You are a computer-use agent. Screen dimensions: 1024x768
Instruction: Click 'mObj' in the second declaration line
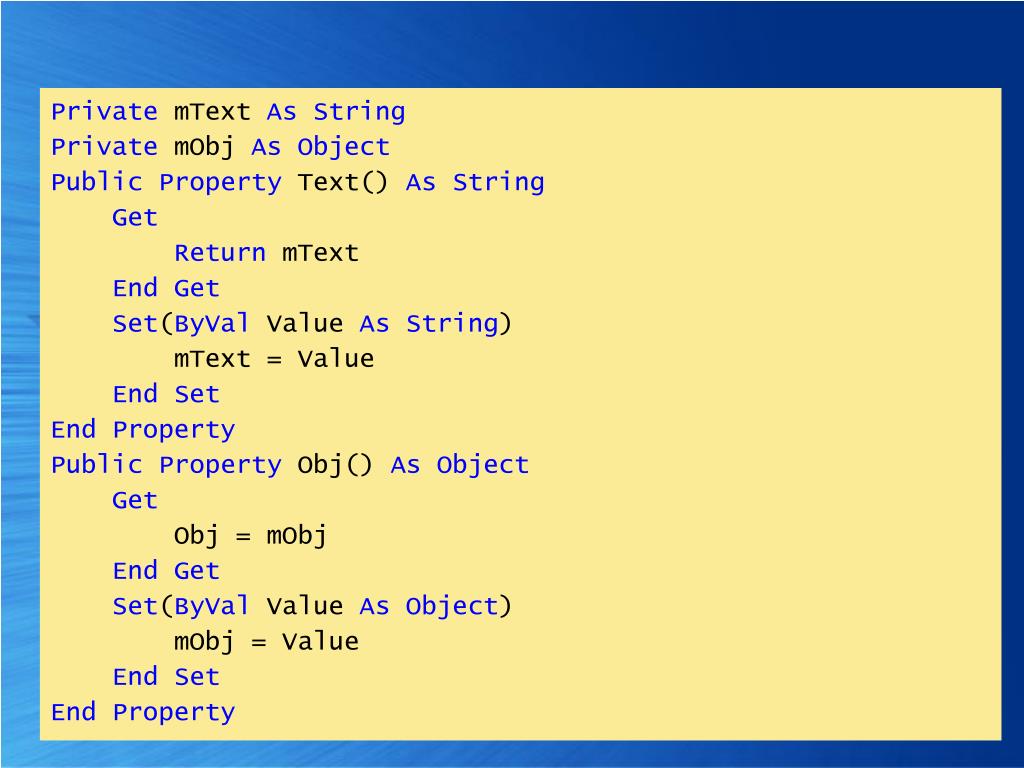tap(204, 147)
